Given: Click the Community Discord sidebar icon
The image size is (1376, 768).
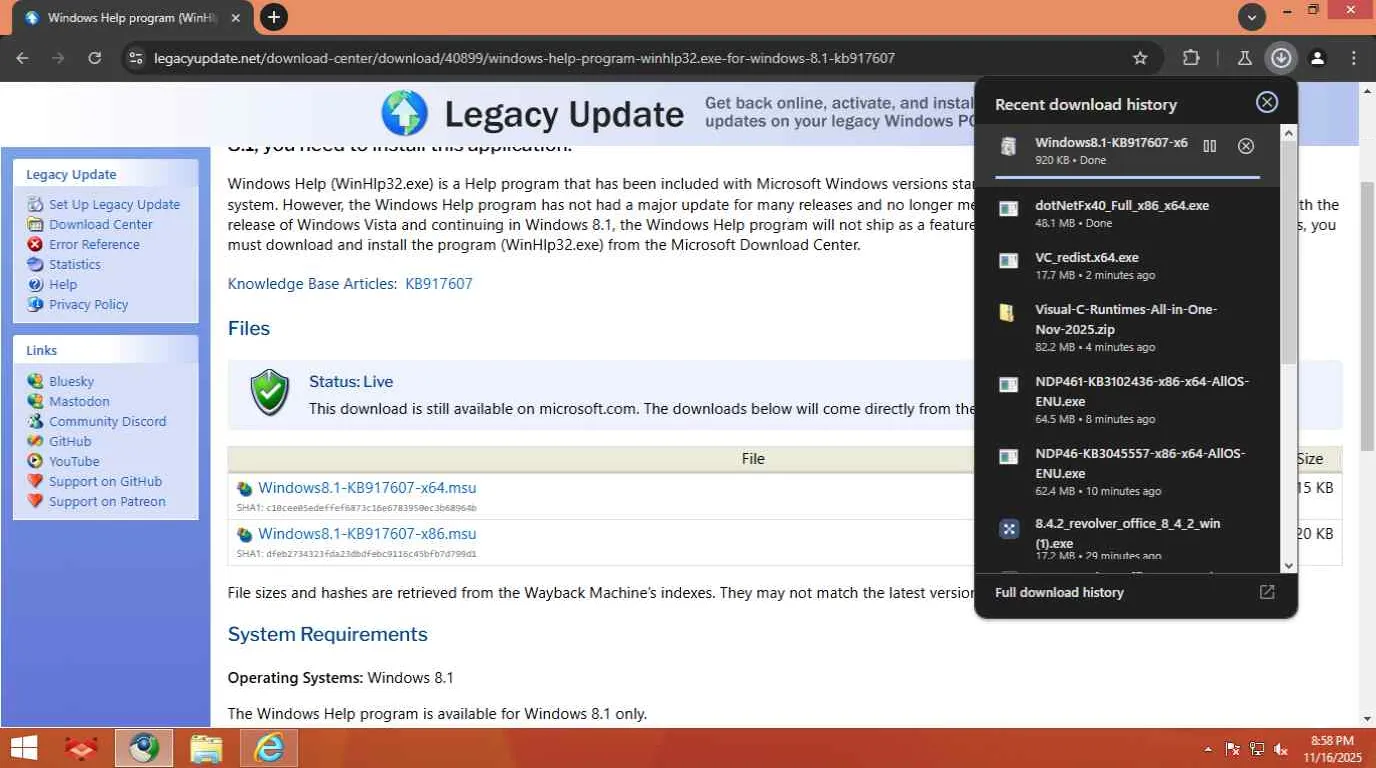Looking at the screenshot, I should pos(36,421).
